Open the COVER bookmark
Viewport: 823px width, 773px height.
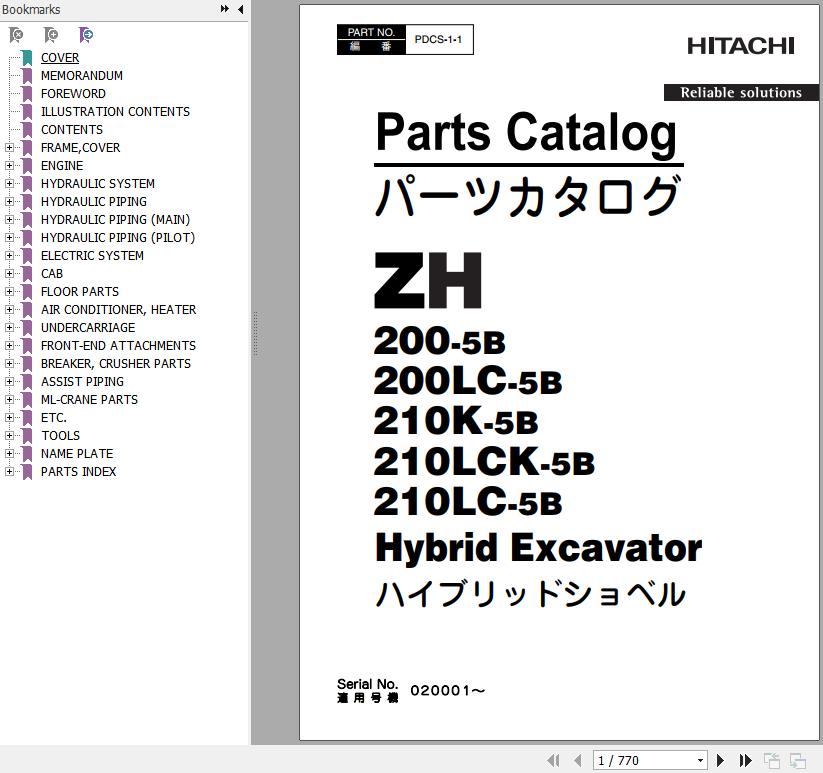(60, 58)
